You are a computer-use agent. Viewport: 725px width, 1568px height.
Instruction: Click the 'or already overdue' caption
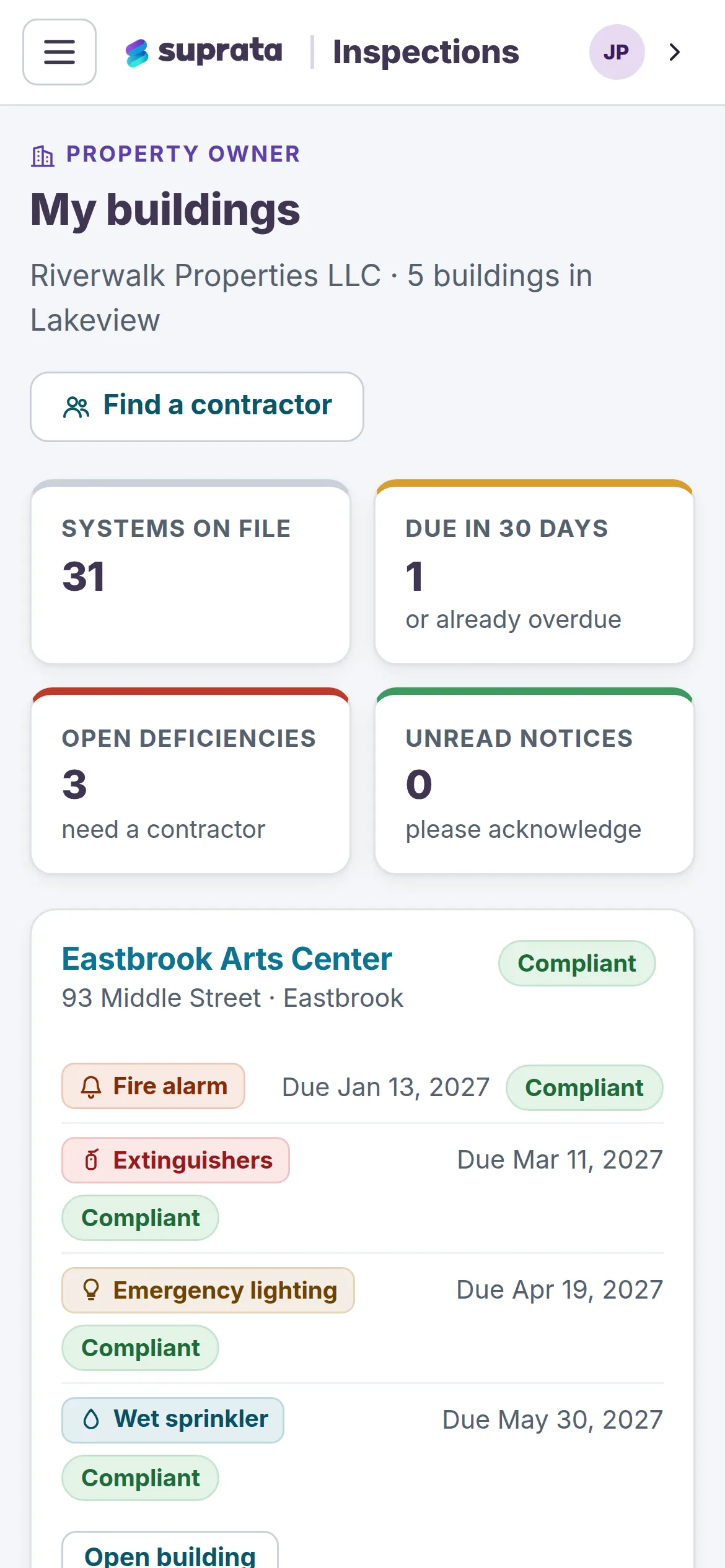coord(514,619)
